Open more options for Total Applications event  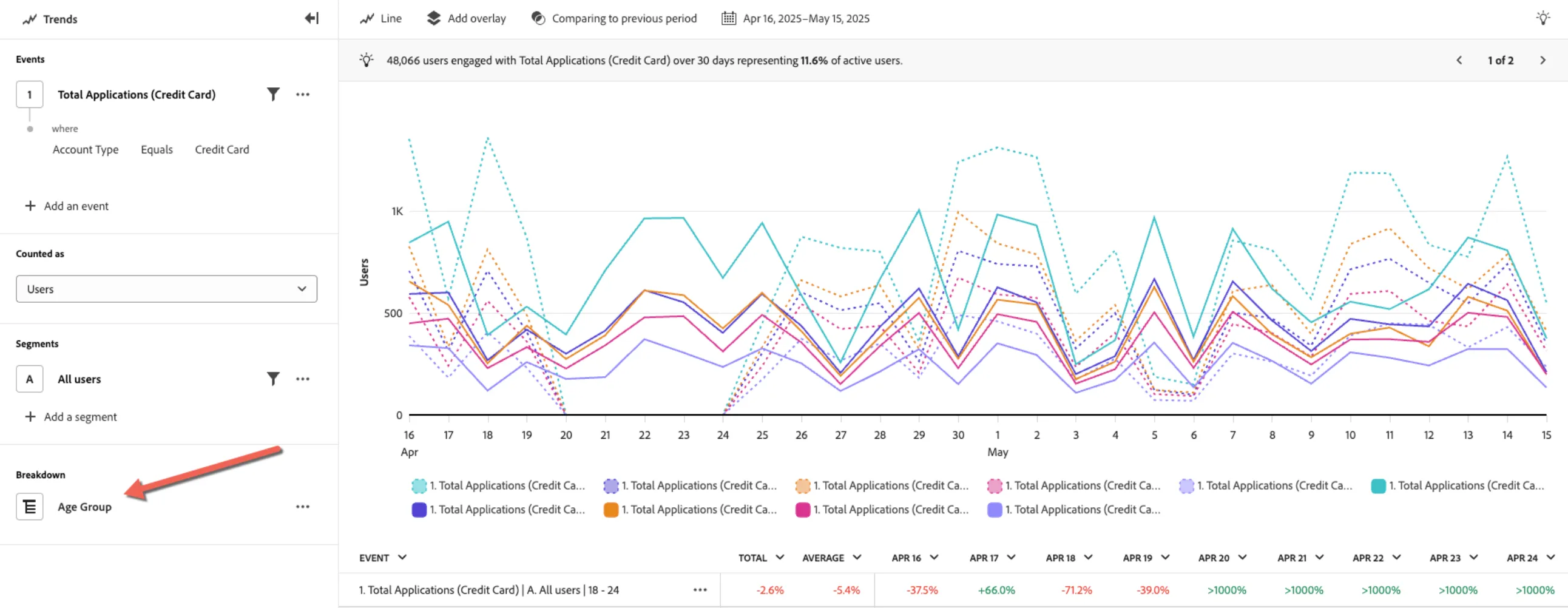(303, 94)
